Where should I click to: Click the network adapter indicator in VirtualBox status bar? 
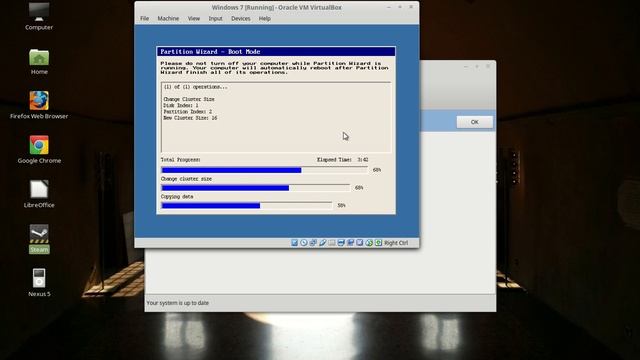[313, 243]
